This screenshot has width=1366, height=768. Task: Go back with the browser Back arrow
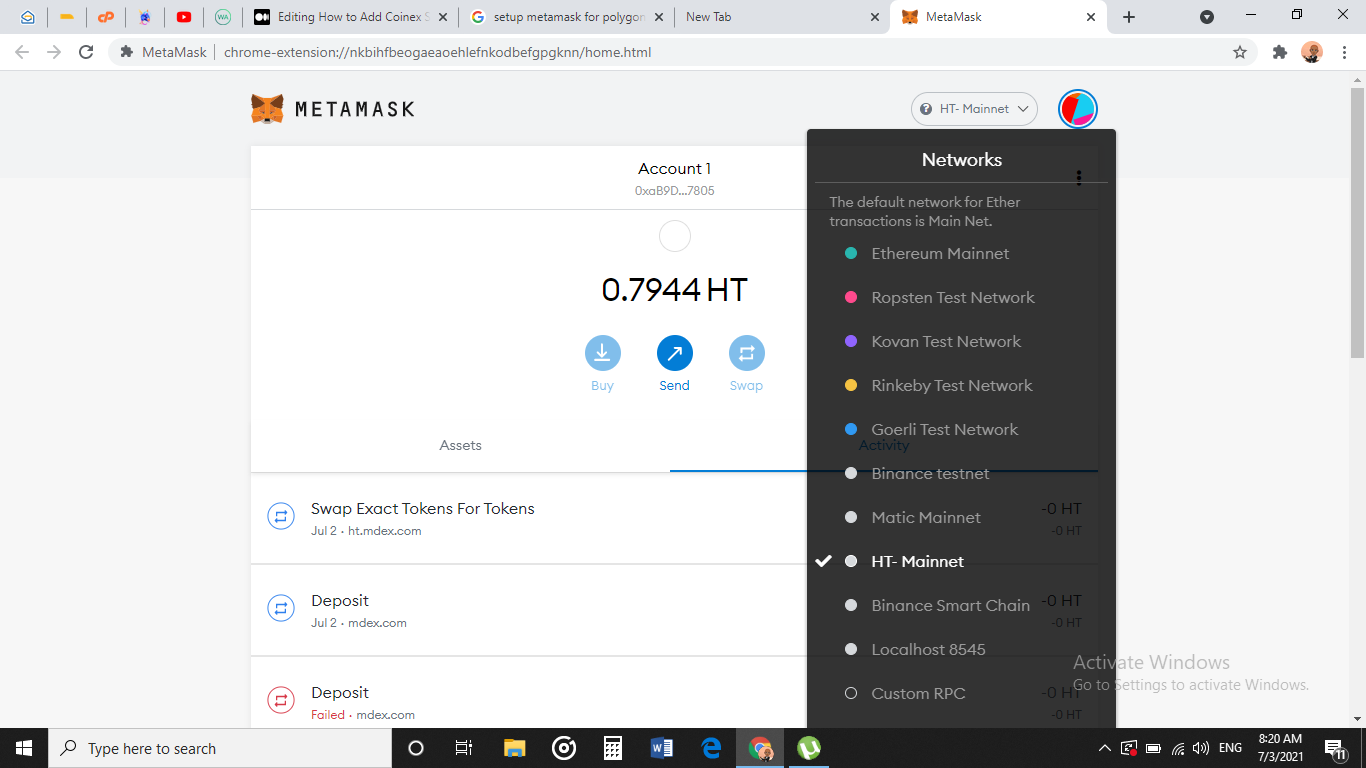coord(22,52)
